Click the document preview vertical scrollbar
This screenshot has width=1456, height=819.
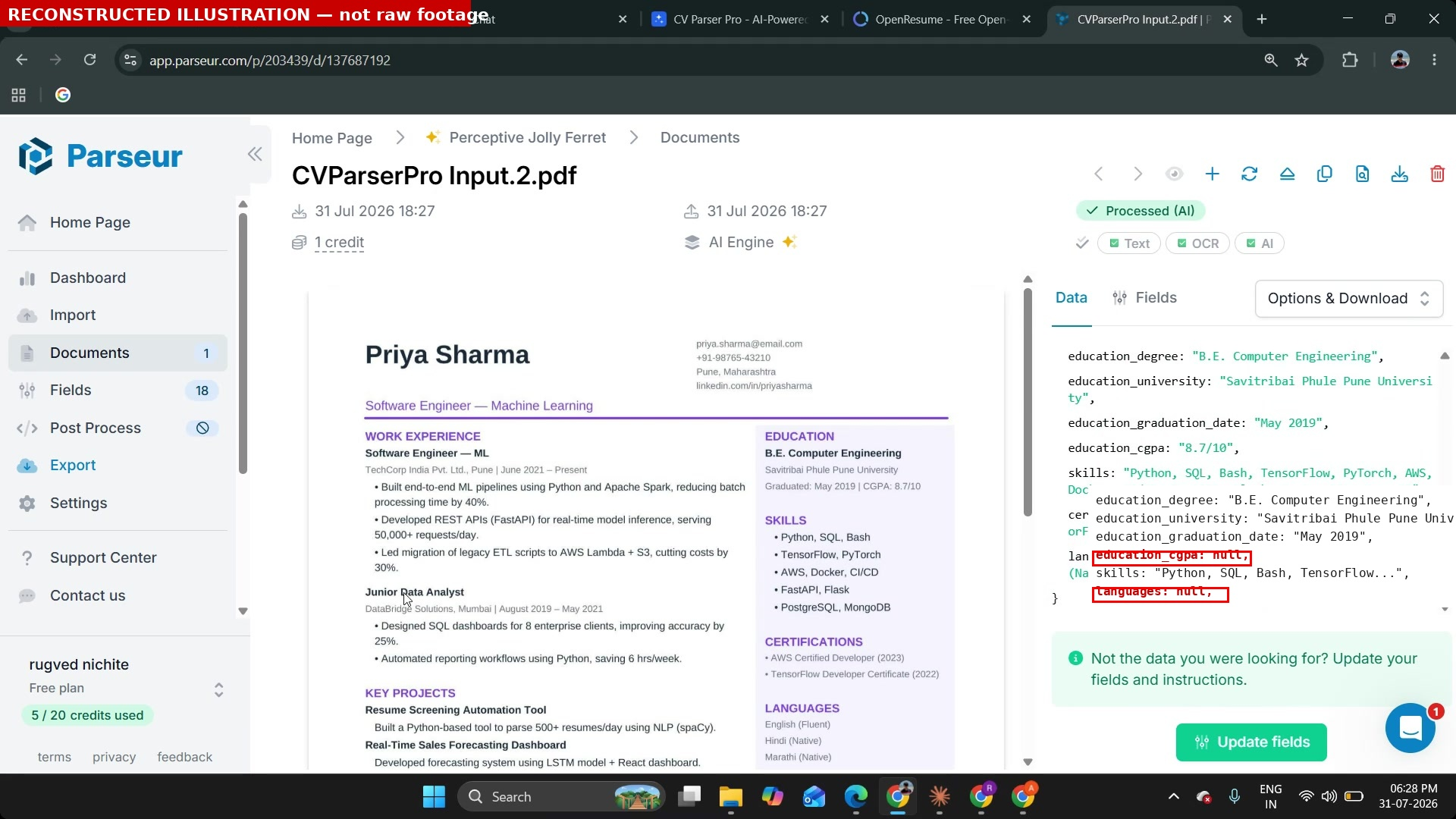click(x=1028, y=402)
